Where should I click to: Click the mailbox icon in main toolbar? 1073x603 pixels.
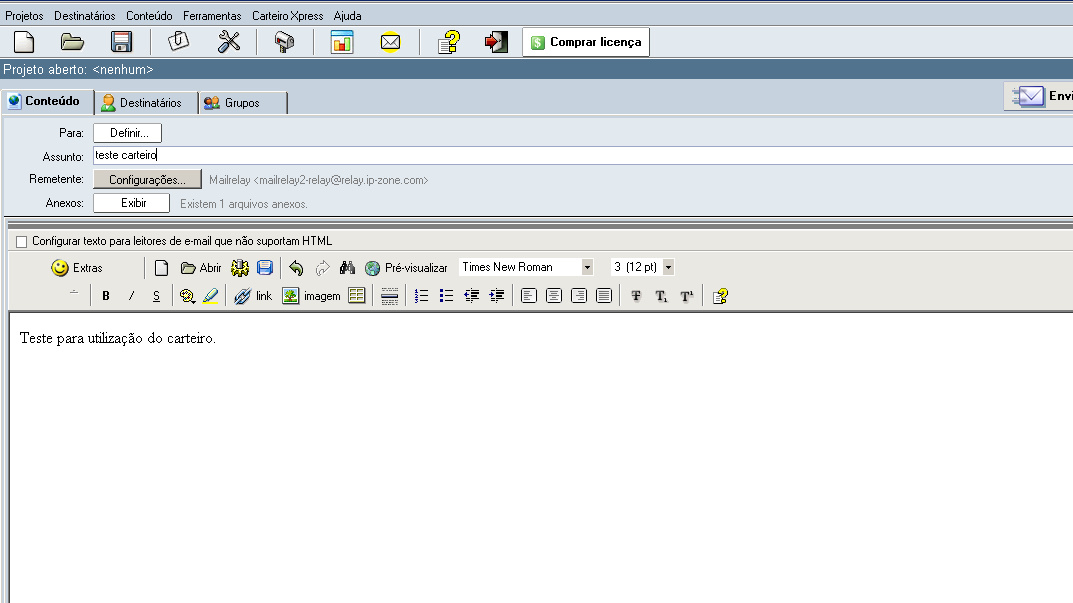(x=284, y=42)
